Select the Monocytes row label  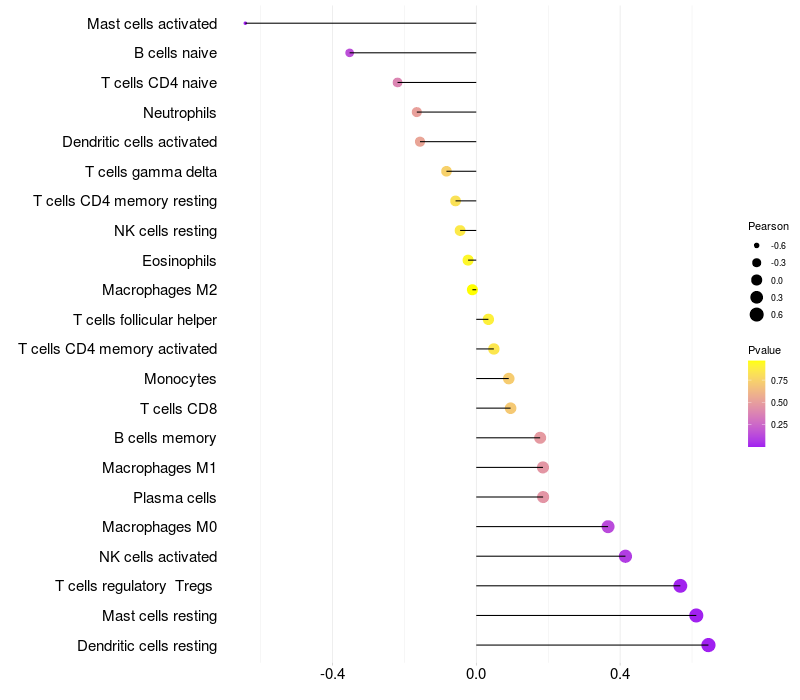tap(180, 379)
